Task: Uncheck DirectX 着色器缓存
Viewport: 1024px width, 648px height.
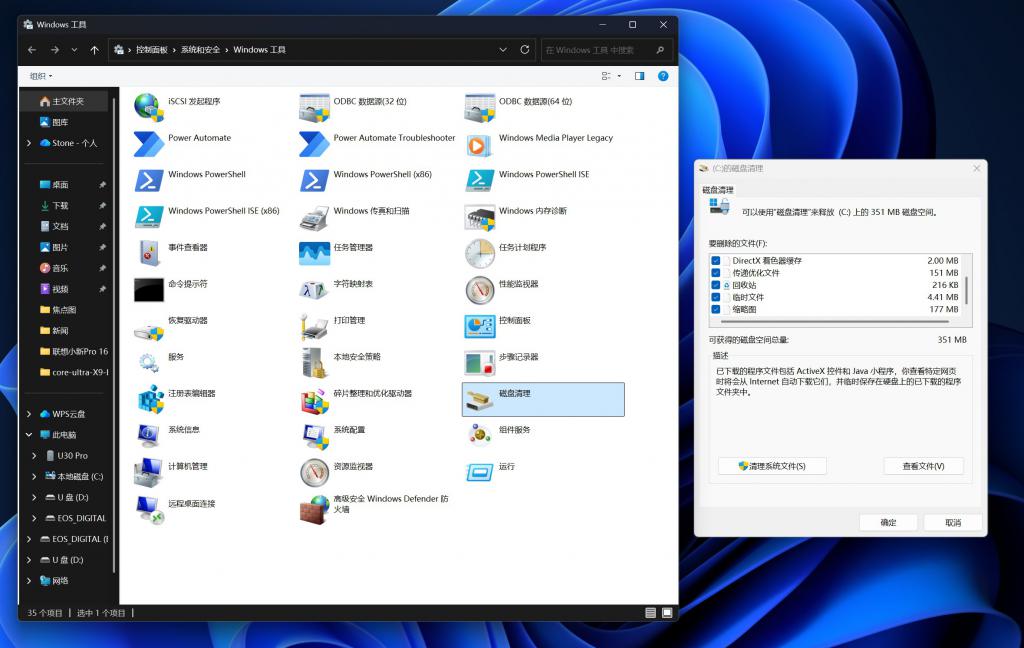Action: pyautogui.click(x=714, y=258)
